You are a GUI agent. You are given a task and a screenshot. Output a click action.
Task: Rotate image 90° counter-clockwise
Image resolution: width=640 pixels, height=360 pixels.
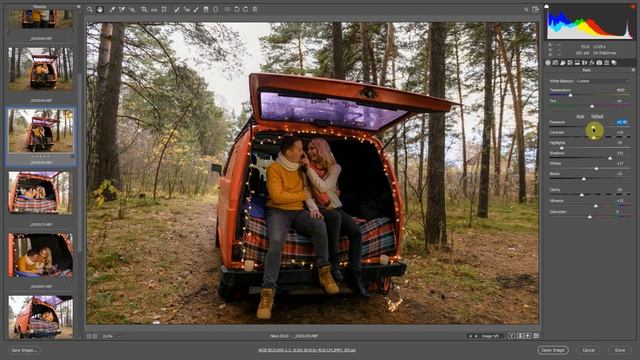[x=237, y=9]
